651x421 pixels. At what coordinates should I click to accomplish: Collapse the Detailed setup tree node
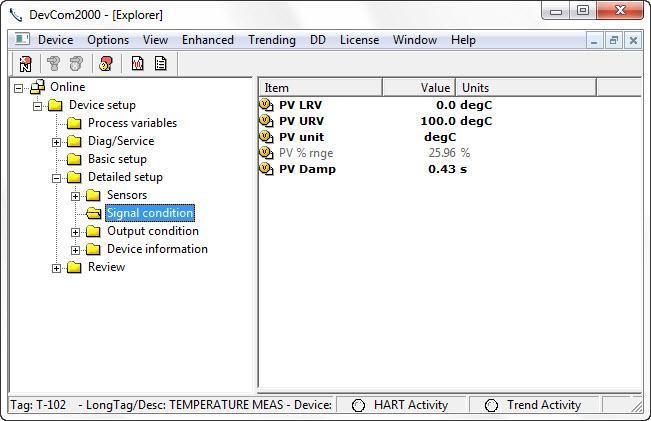(x=57, y=177)
